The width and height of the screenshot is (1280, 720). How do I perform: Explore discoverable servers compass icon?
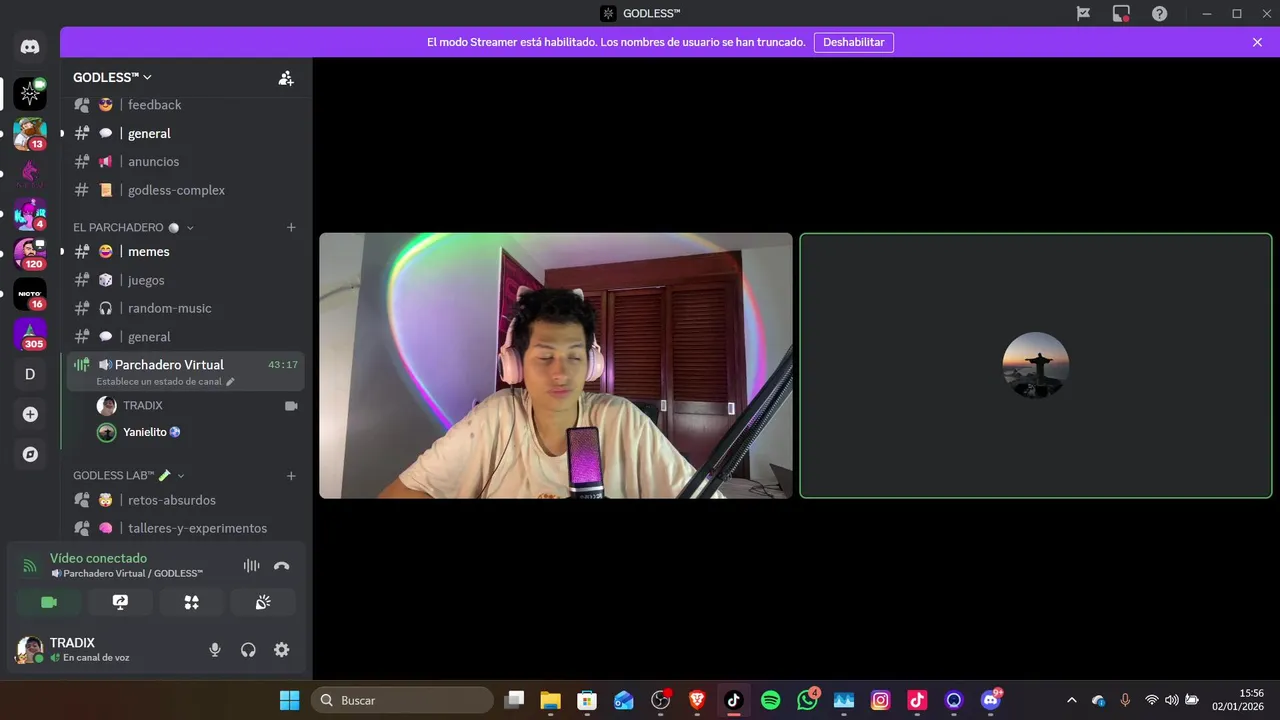(x=30, y=454)
